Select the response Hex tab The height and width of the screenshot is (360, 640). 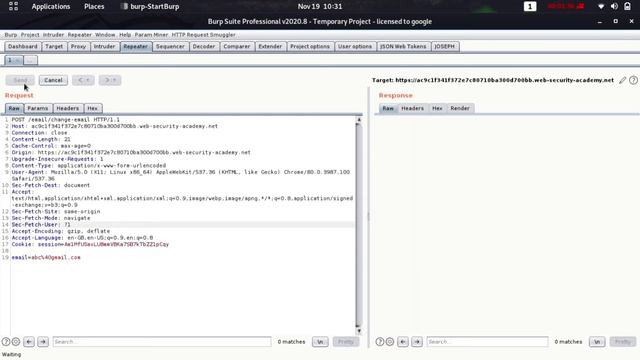[437, 108]
